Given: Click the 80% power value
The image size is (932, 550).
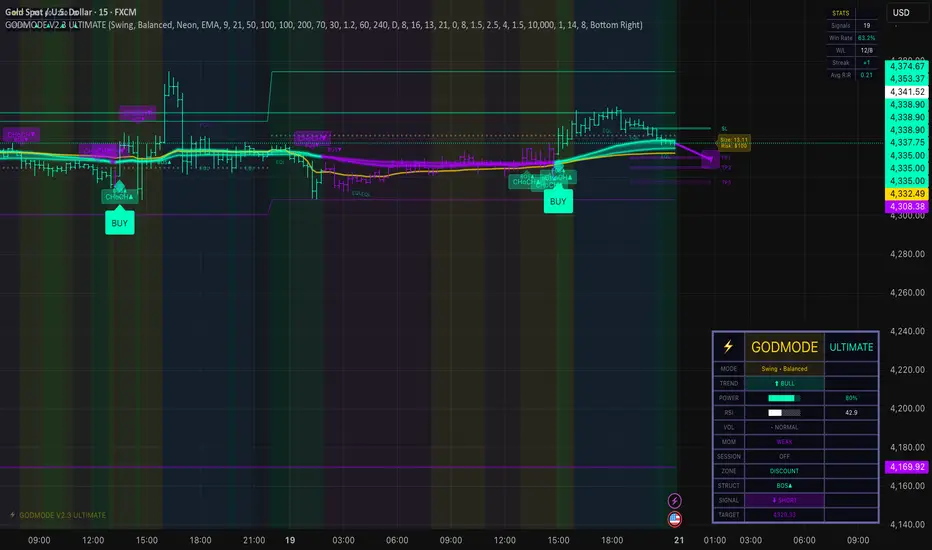Looking at the screenshot, I should (x=851, y=398).
